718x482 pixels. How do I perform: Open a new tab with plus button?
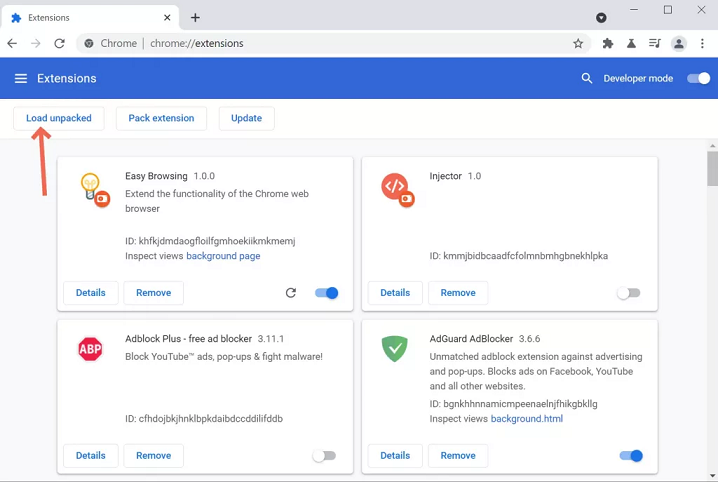tap(195, 18)
